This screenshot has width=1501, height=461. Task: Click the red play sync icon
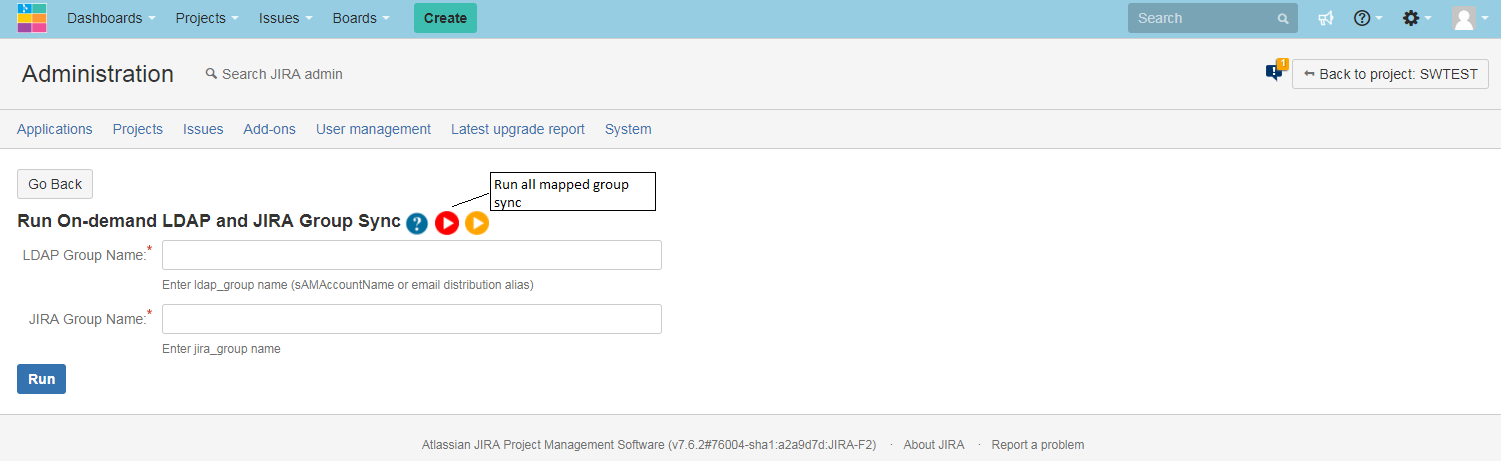(x=447, y=224)
